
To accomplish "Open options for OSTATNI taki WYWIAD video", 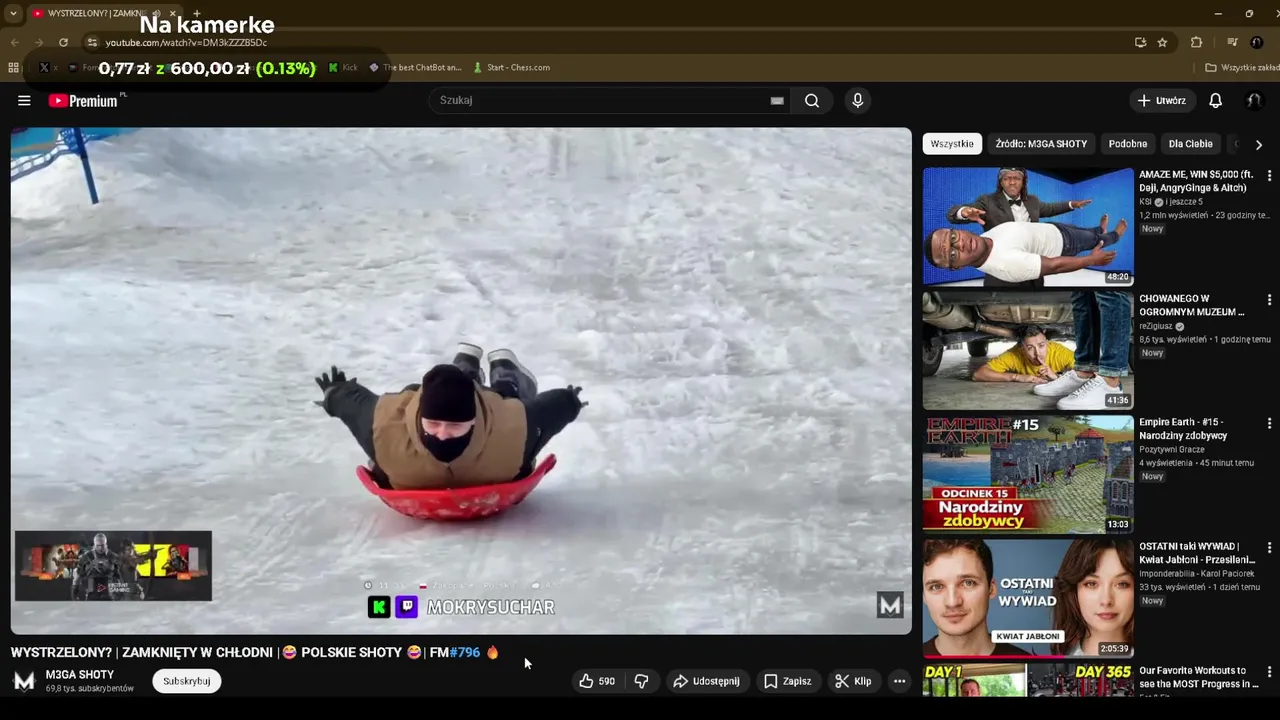I will (x=1269, y=547).
